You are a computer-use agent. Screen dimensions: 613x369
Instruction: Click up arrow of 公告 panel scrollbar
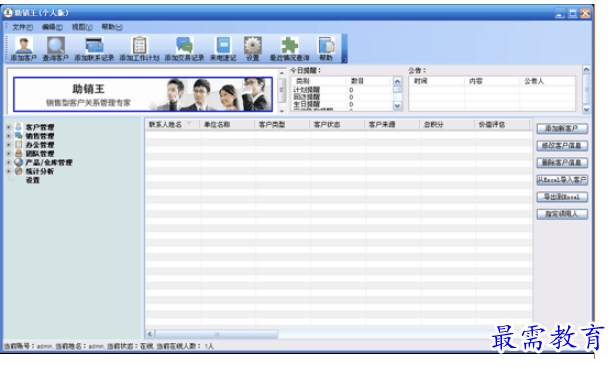586,70
